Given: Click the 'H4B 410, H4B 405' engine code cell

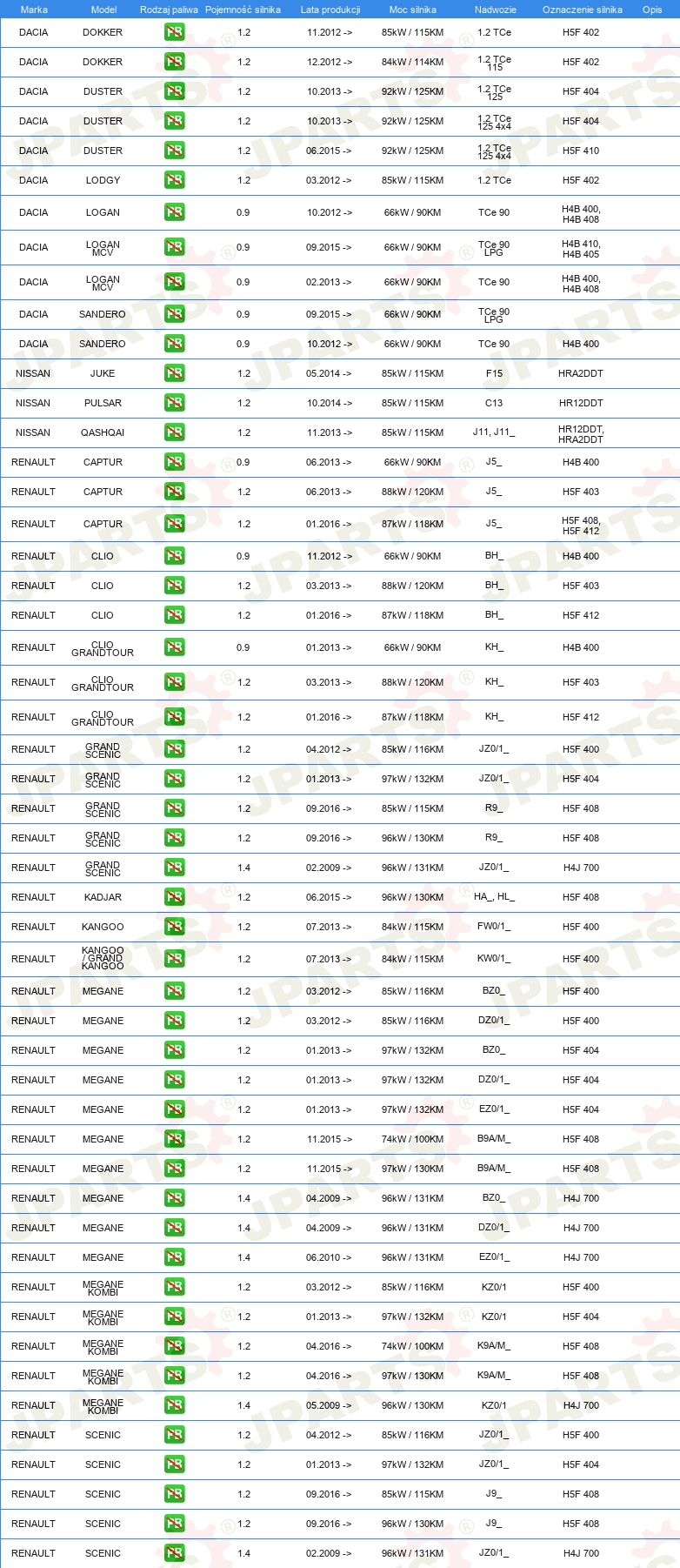Looking at the screenshot, I should [x=581, y=249].
